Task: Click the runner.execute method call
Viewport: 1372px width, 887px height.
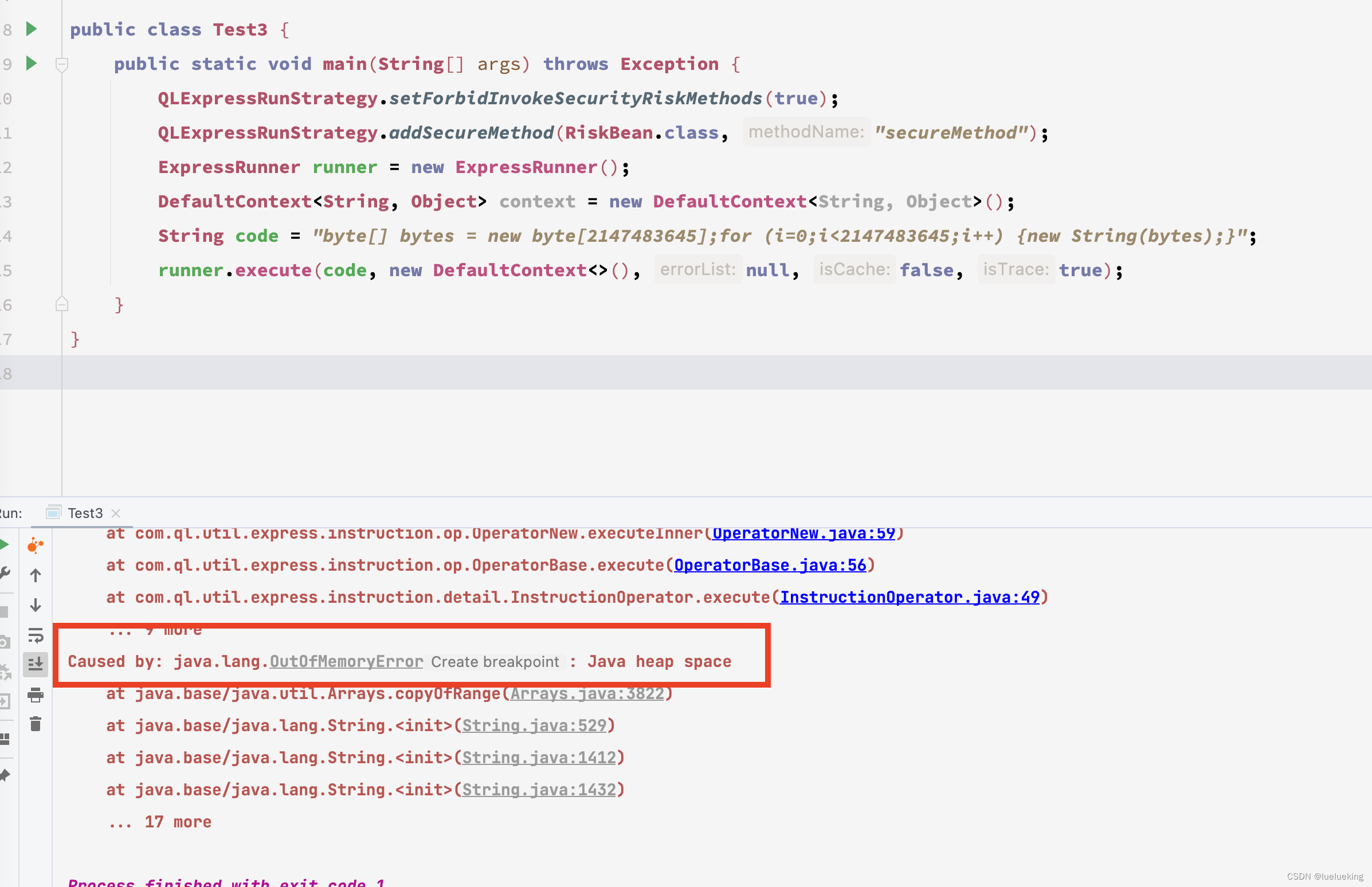Action: (234, 270)
